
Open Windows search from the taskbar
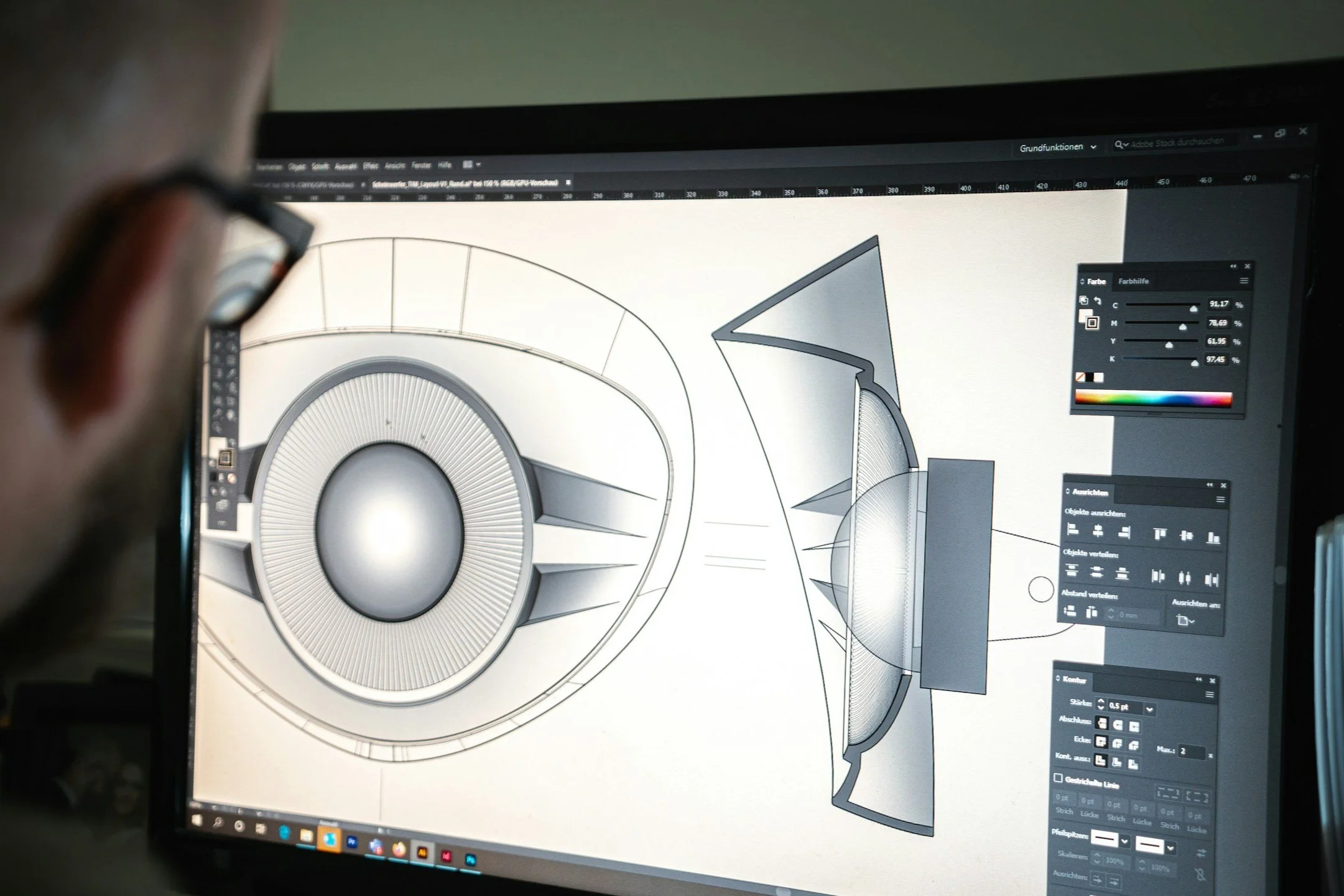pos(218,823)
